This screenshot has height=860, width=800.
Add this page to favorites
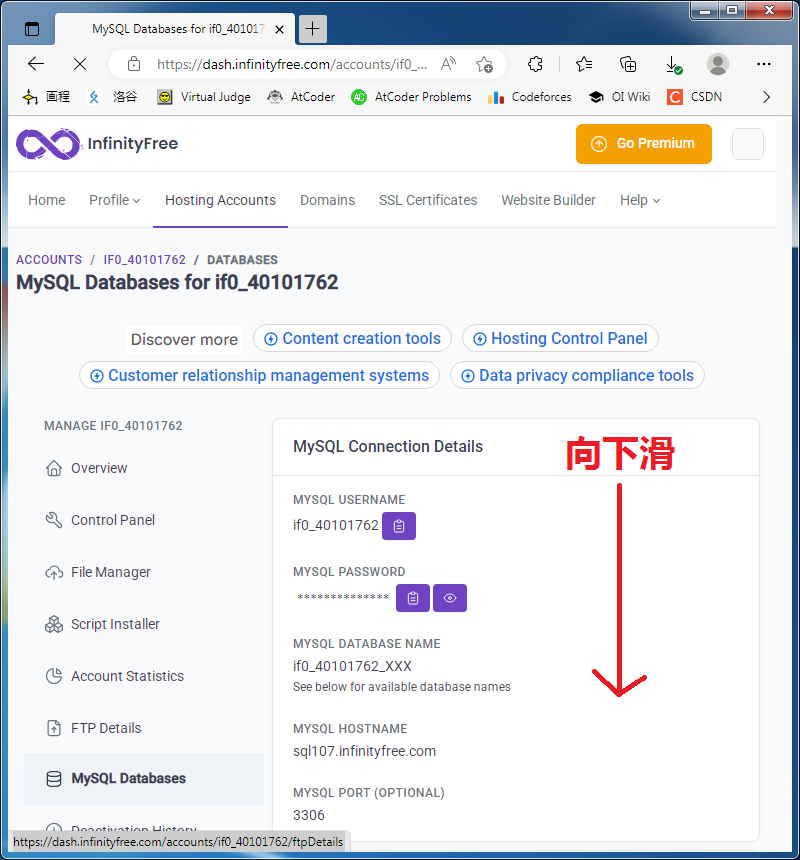pyautogui.click(x=484, y=64)
